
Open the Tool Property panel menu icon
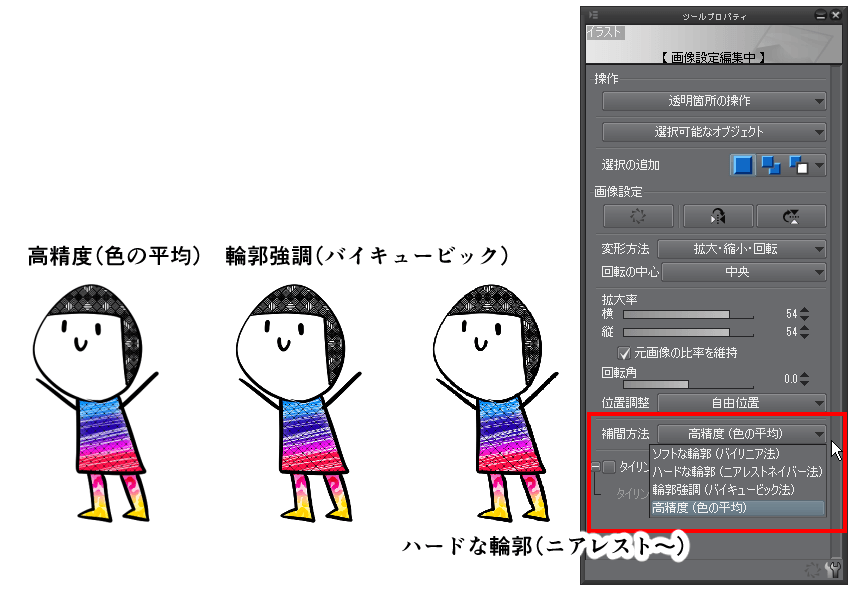(x=593, y=15)
